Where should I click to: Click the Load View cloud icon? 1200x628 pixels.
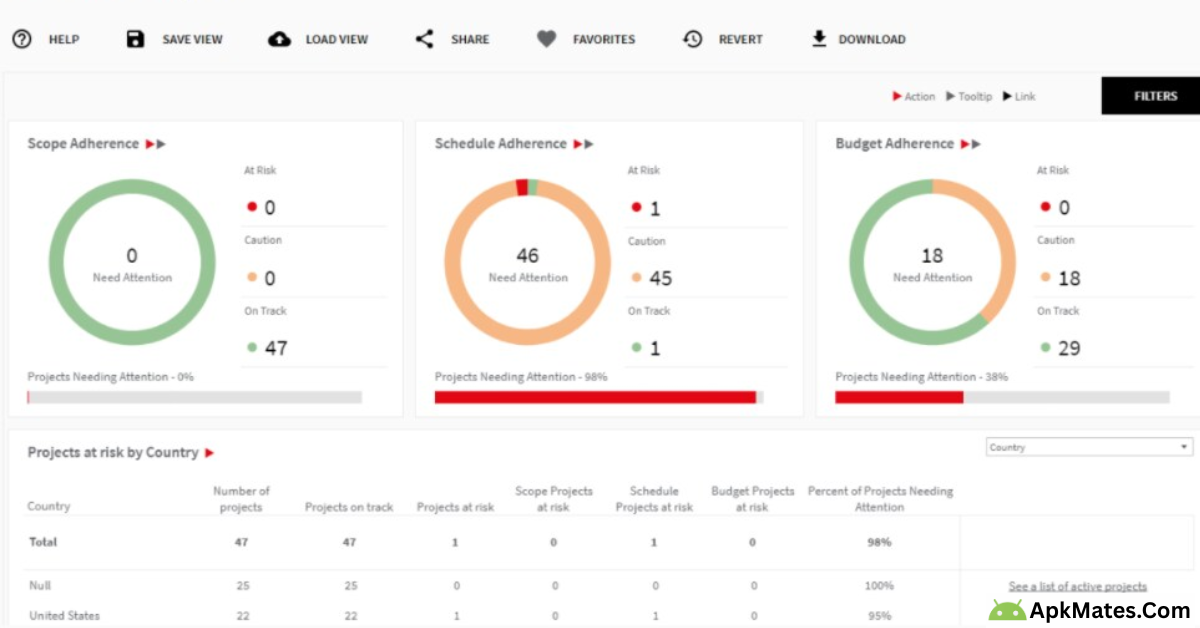pyautogui.click(x=280, y=39)
